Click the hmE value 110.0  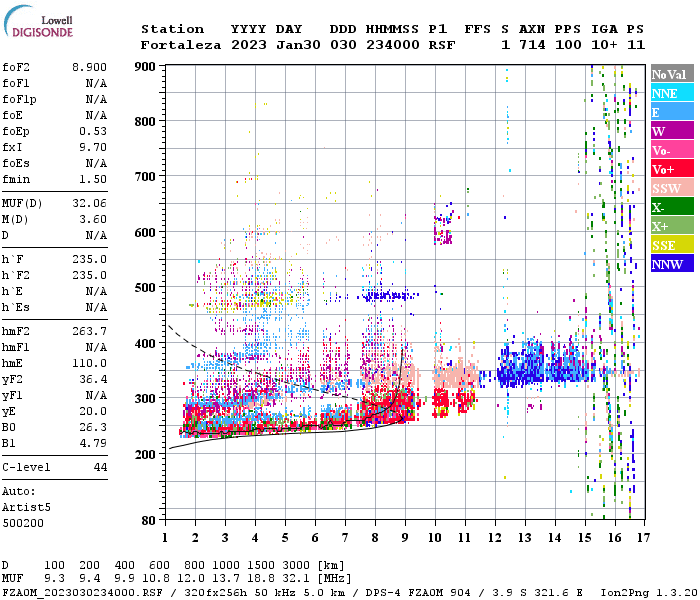89,363
